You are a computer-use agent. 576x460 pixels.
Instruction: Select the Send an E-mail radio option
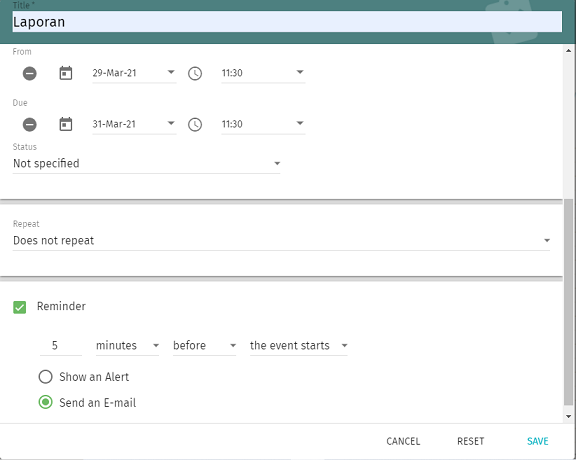point(46,402)
